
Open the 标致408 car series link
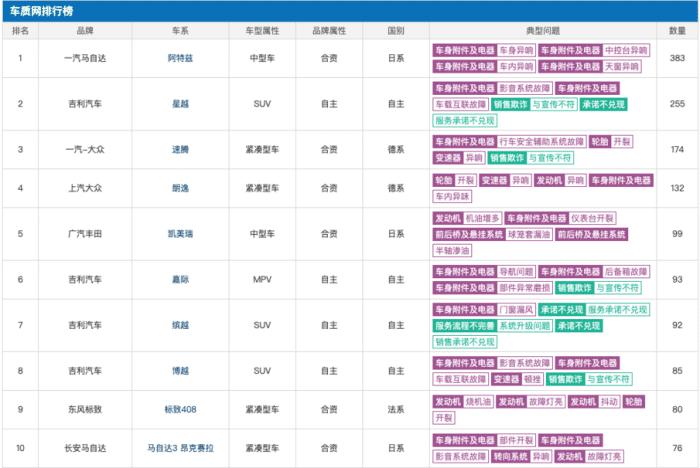180,409
